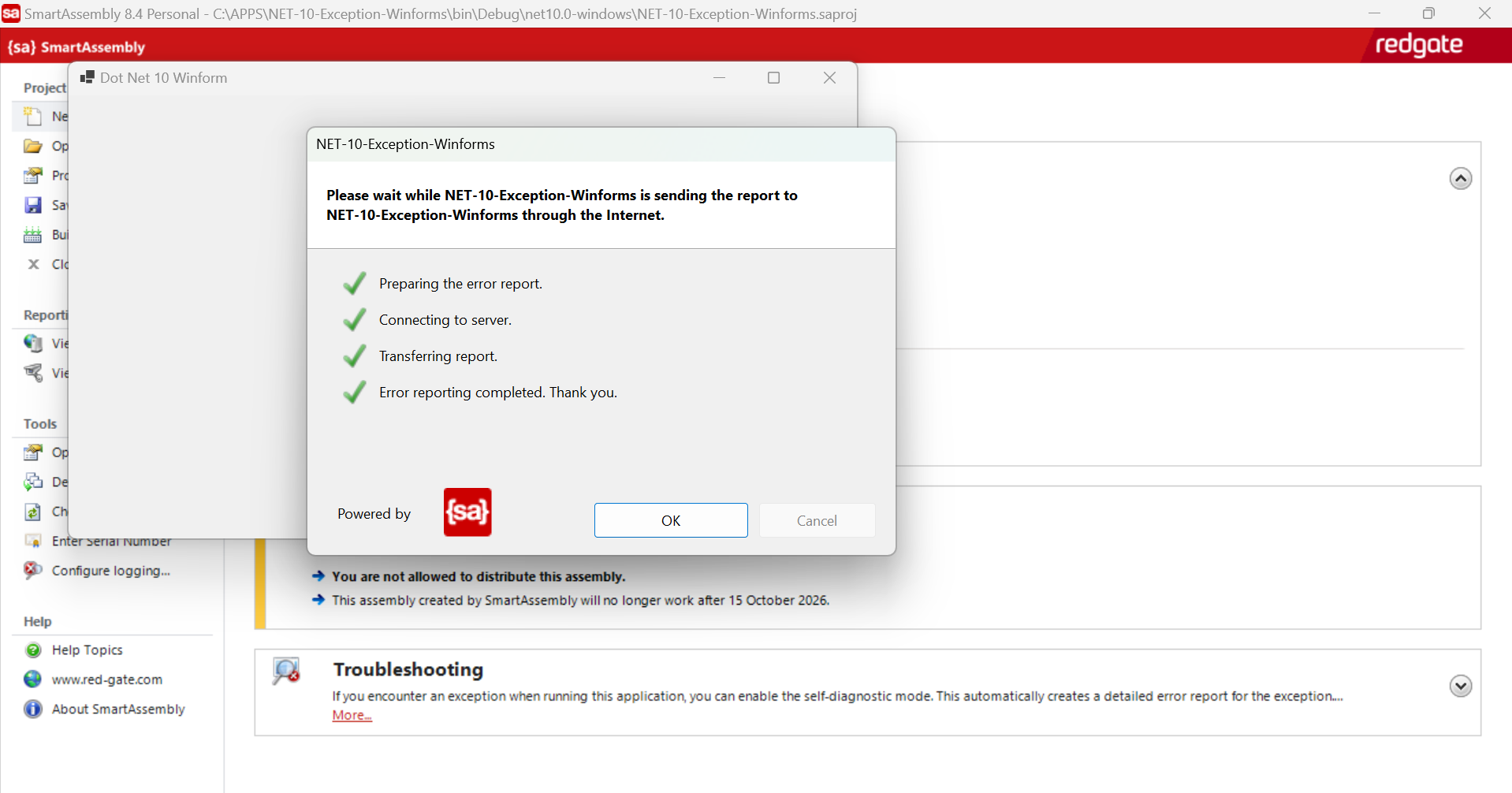Maximize the Dot Net 10 Winform window
1512x793 pixels.
pos(774,77)
